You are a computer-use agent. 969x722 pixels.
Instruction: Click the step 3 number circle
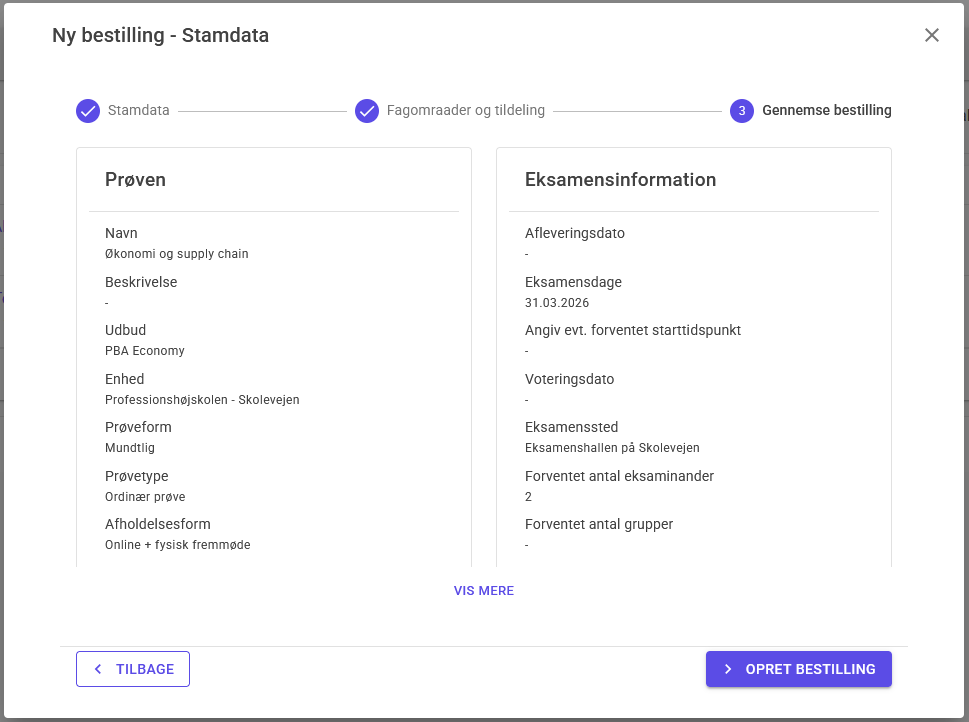tap(742, 111)
